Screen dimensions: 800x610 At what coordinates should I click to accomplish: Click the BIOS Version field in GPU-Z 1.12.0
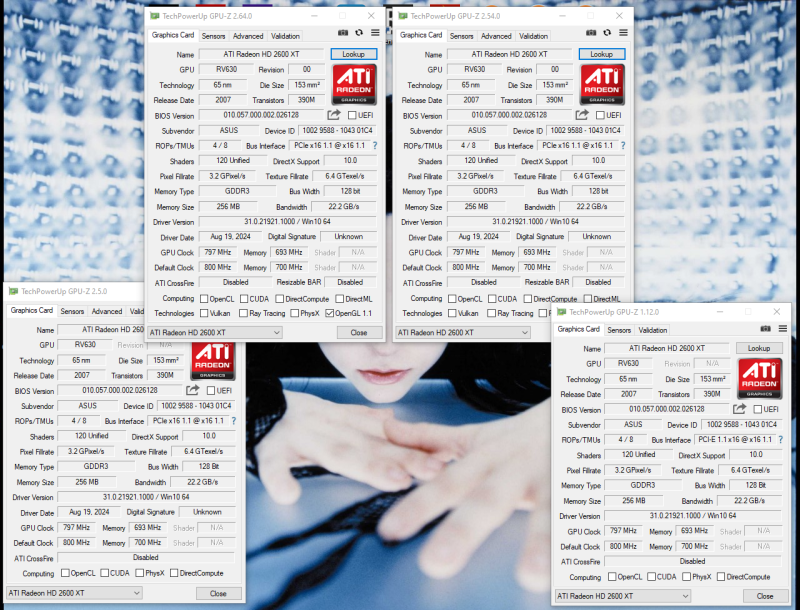click(666, 409)
